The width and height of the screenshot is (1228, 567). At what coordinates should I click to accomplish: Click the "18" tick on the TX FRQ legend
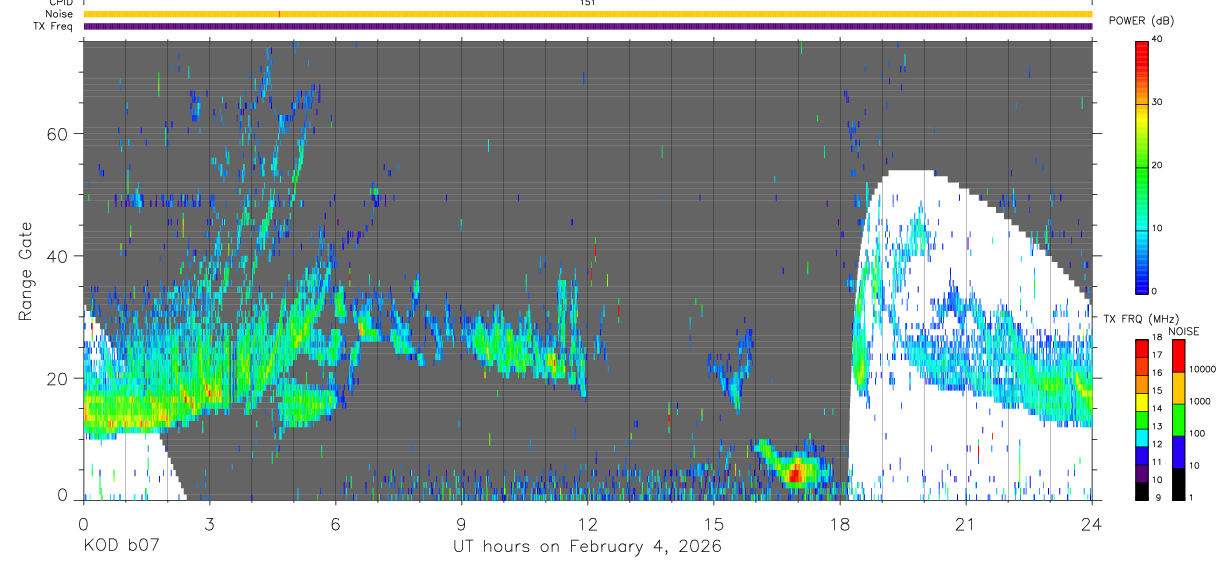tap(1158, 337)
